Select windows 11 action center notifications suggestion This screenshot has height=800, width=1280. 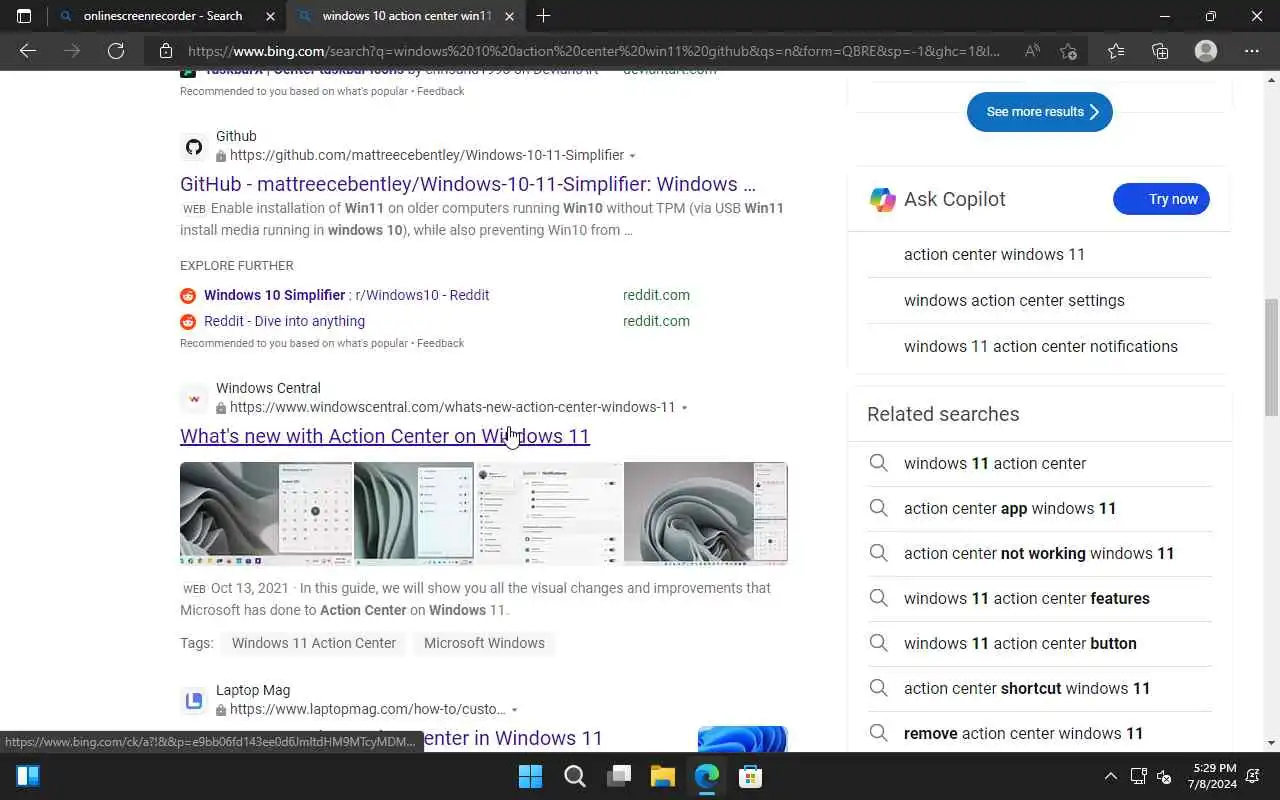click(1039, 346)
